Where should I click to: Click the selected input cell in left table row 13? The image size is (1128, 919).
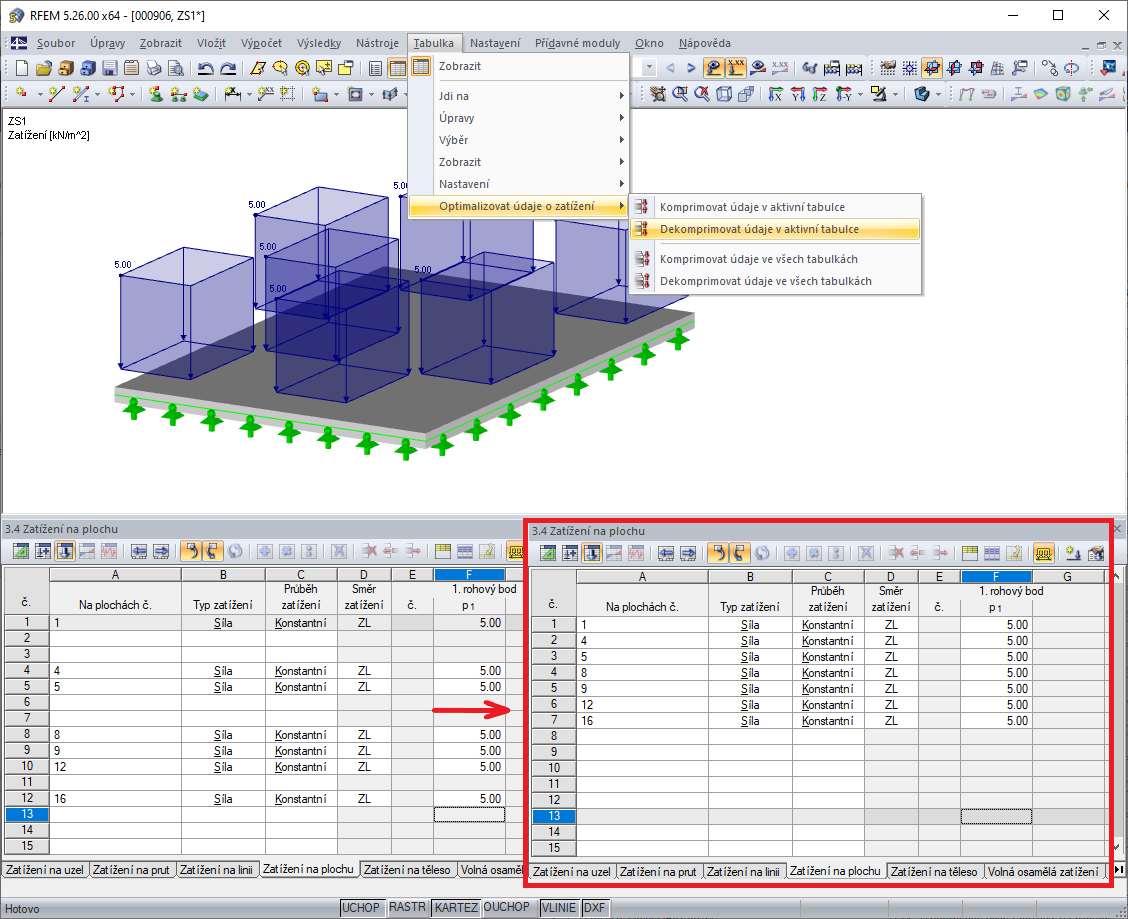point(469,815)
